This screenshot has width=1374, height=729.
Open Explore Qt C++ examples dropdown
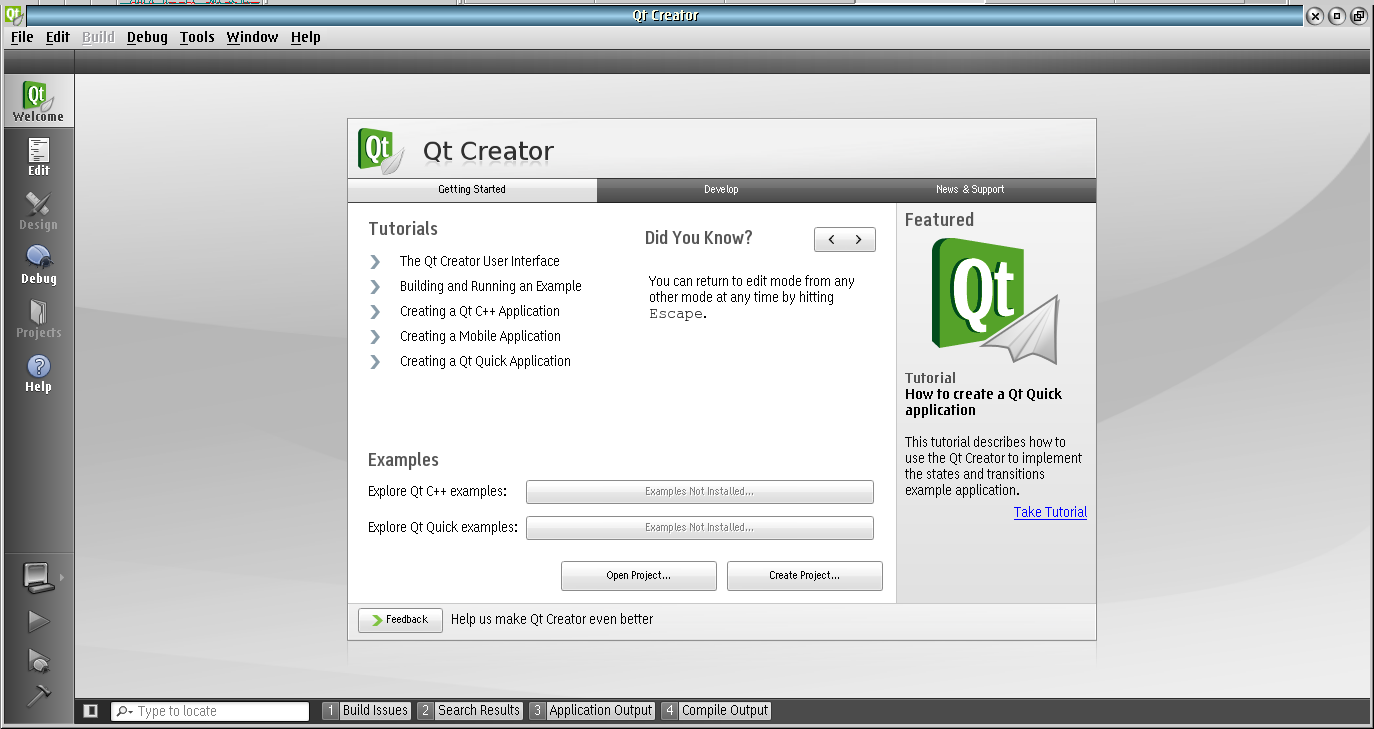pyautogui.click(x=699, y=492)
